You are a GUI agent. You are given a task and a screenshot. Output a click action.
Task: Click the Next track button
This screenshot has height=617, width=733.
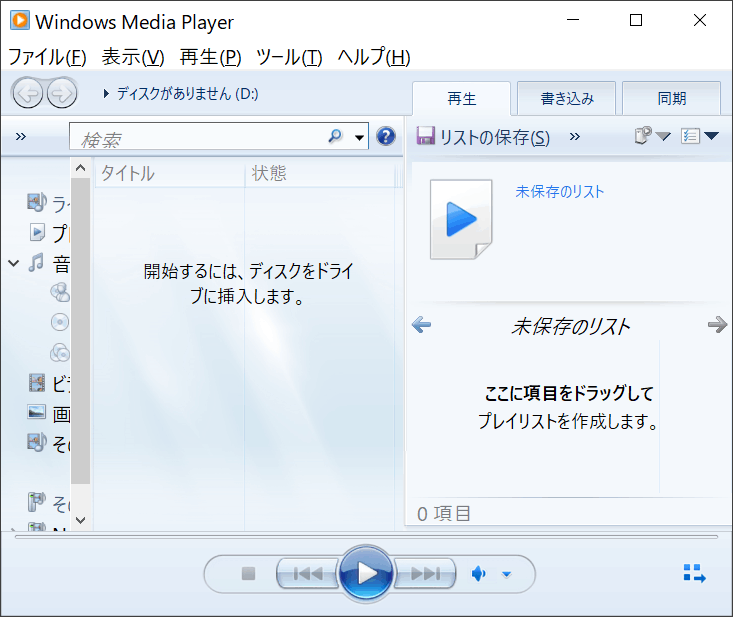424,573
